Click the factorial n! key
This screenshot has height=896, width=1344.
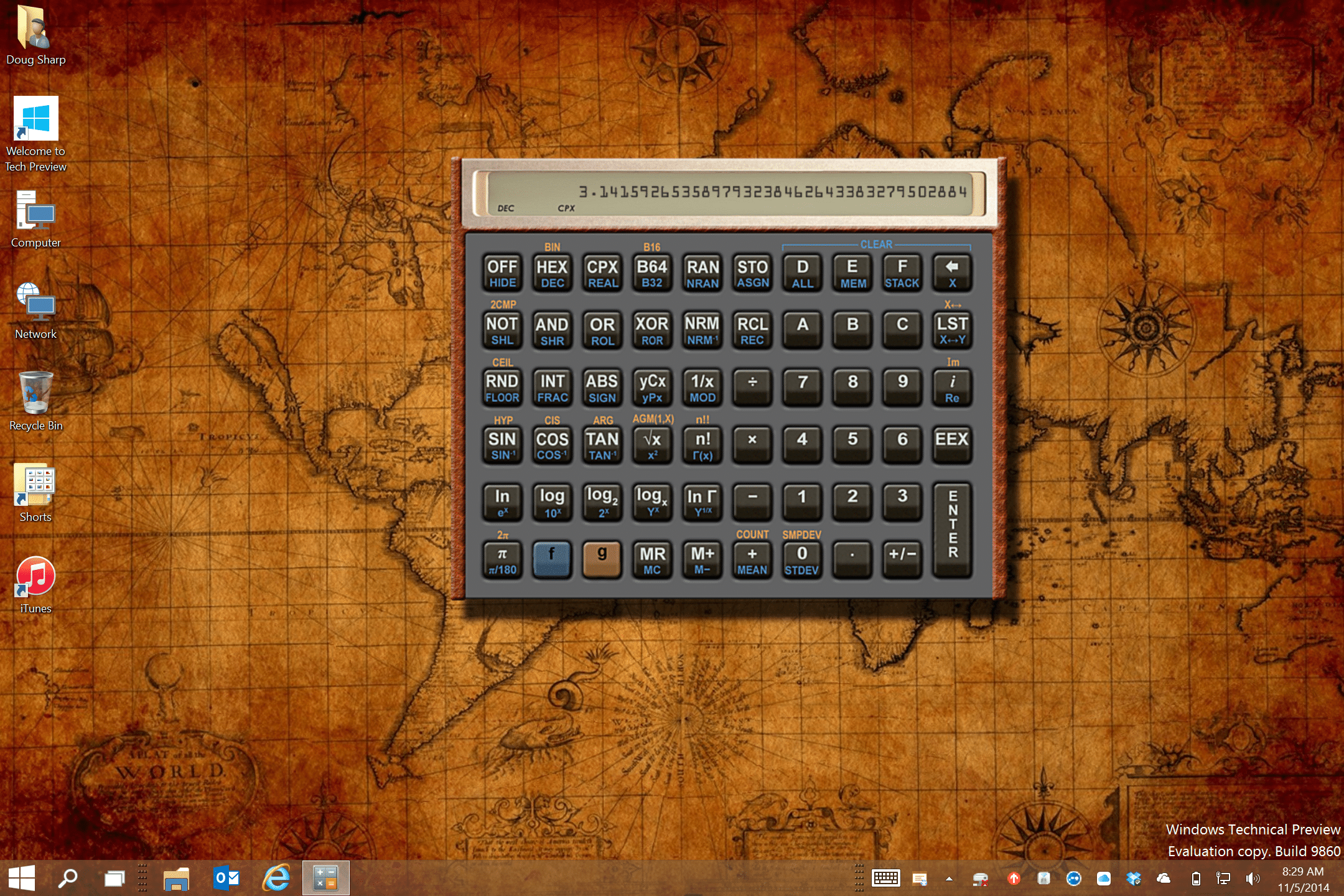(702, 446)
